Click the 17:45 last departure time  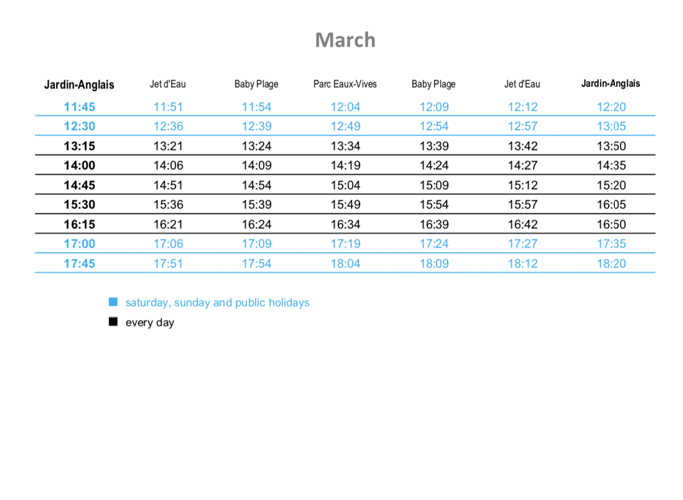[79, 264]
